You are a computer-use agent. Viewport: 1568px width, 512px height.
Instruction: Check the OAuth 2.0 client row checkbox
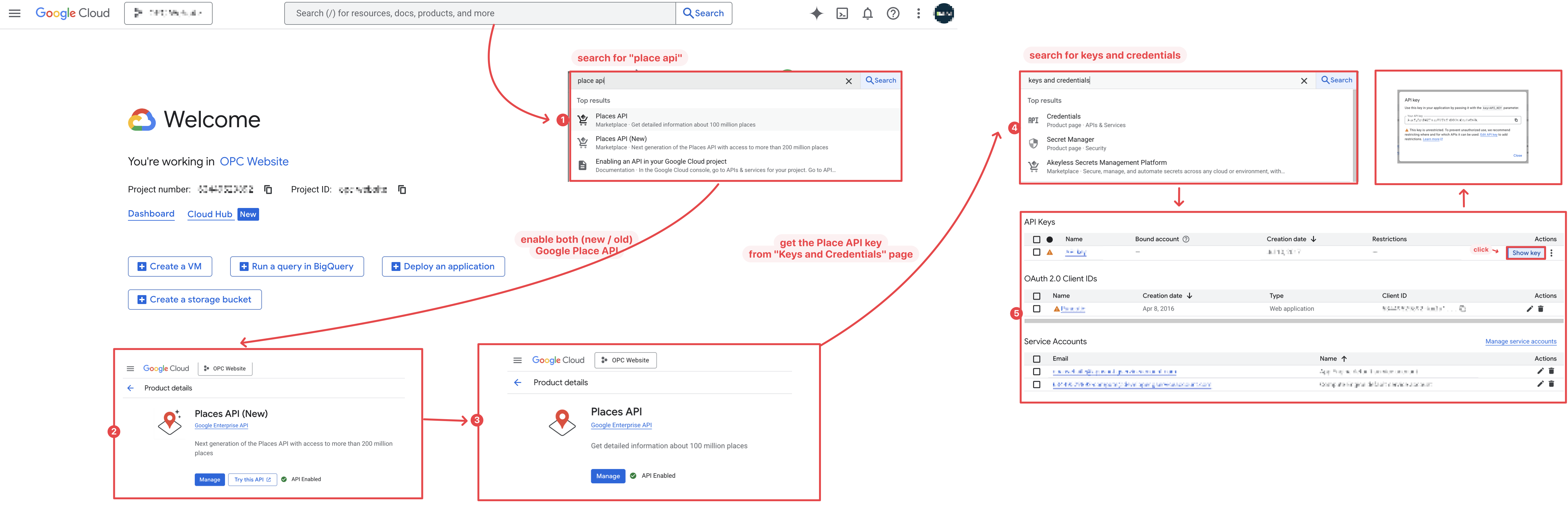[1037, 309]
